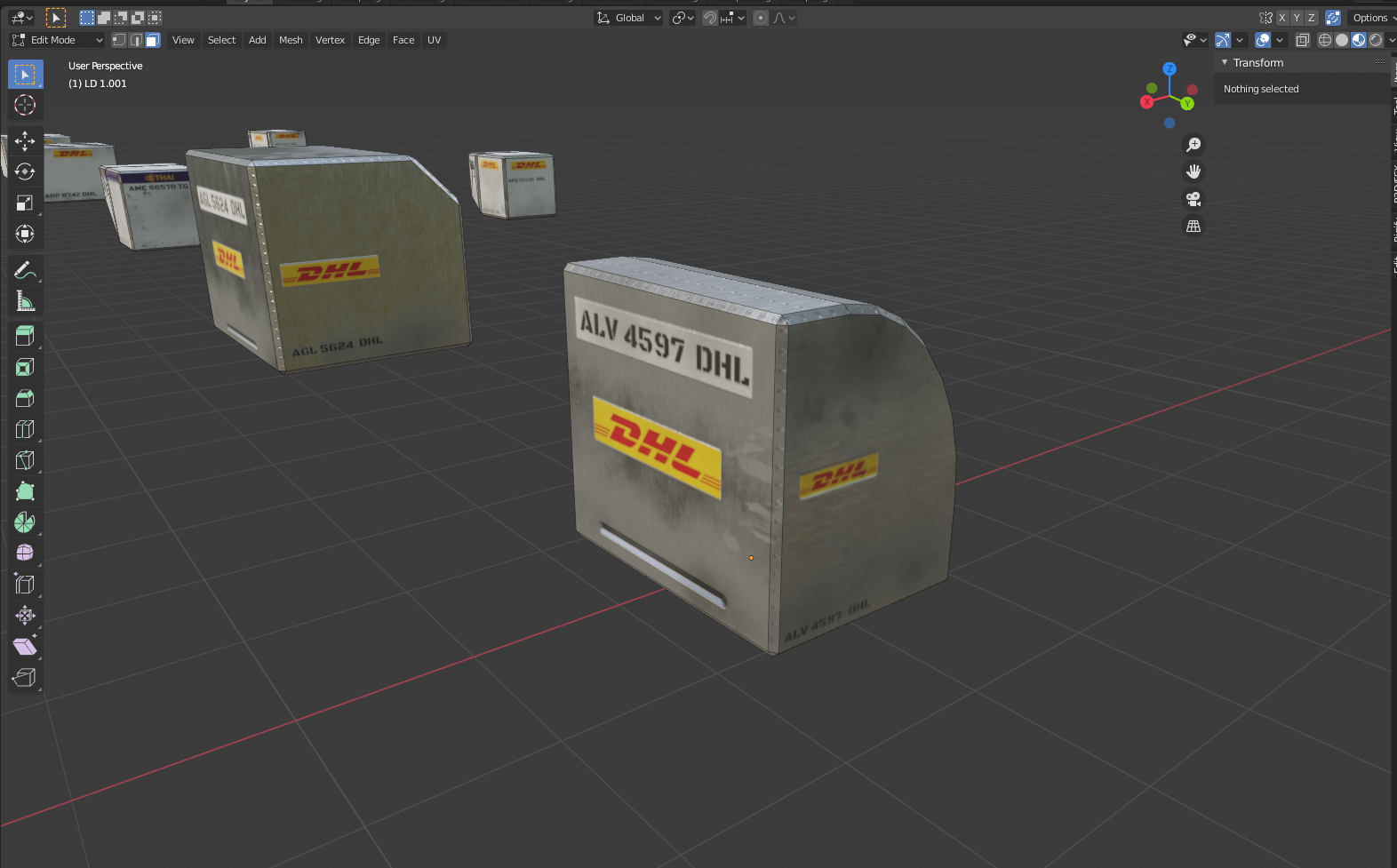Toggle X-ray view
This screenshot has height=868, width=1397.
(1303, 40)
